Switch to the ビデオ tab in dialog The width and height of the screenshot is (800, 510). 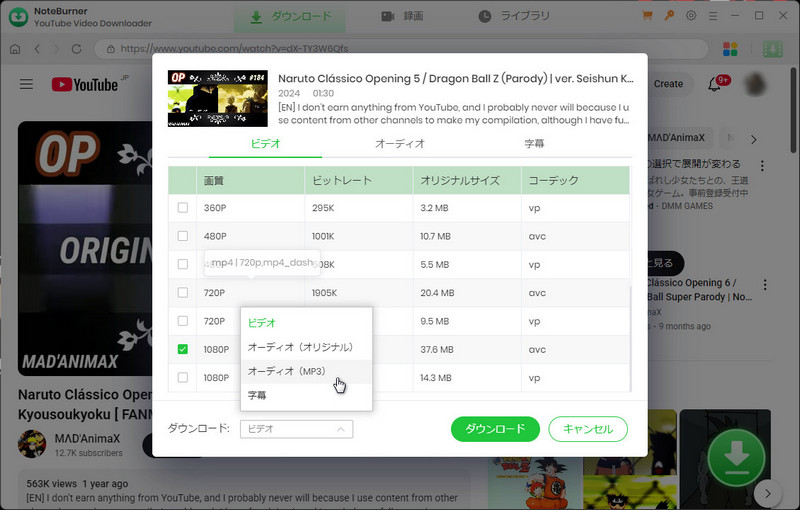pyautogui.click(x=265, y=144)
